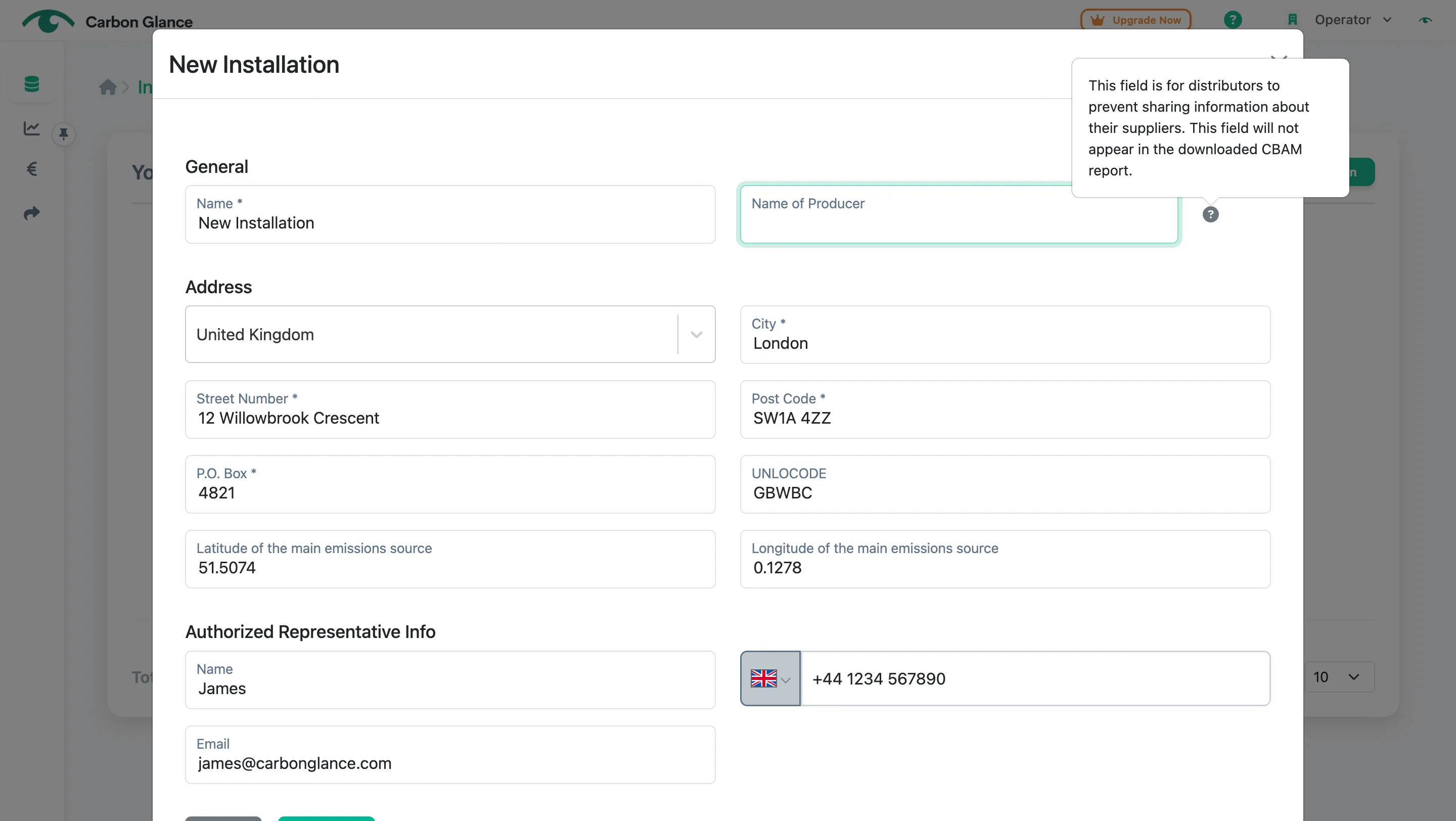1456x821 pixels.
Task: Open the euro currency sidebar icon
Action: 32,169
